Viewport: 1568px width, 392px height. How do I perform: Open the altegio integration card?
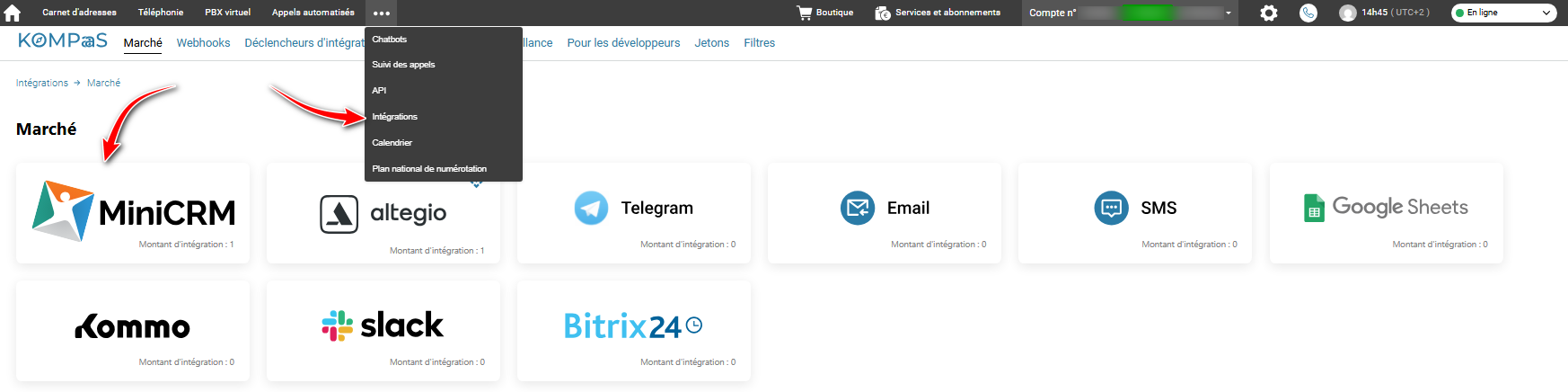(x=383, y=213)
